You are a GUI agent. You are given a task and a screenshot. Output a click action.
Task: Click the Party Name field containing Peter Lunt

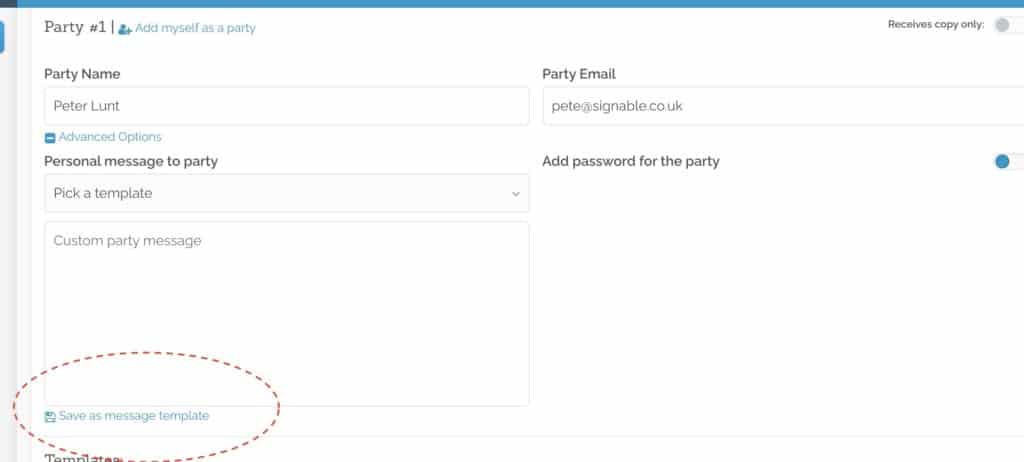[x=286, y=106]
